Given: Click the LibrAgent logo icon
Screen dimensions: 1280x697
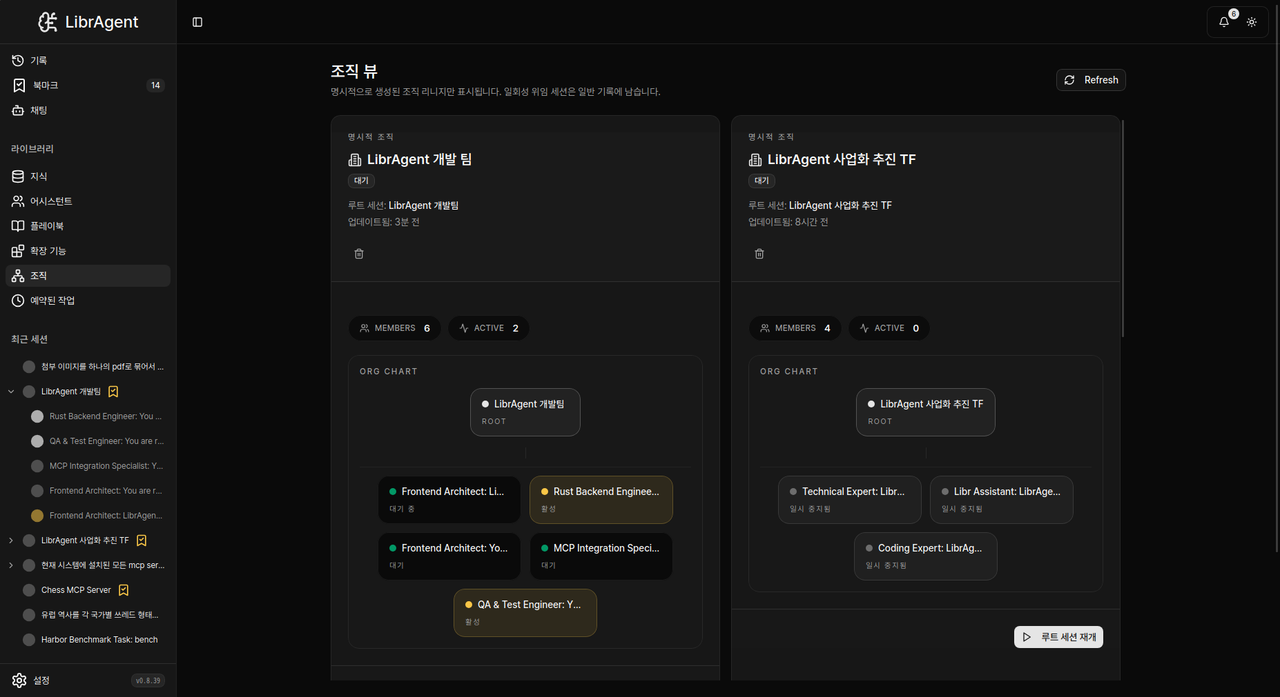Looking at the screenshot, I should click(x=47, y=22).
